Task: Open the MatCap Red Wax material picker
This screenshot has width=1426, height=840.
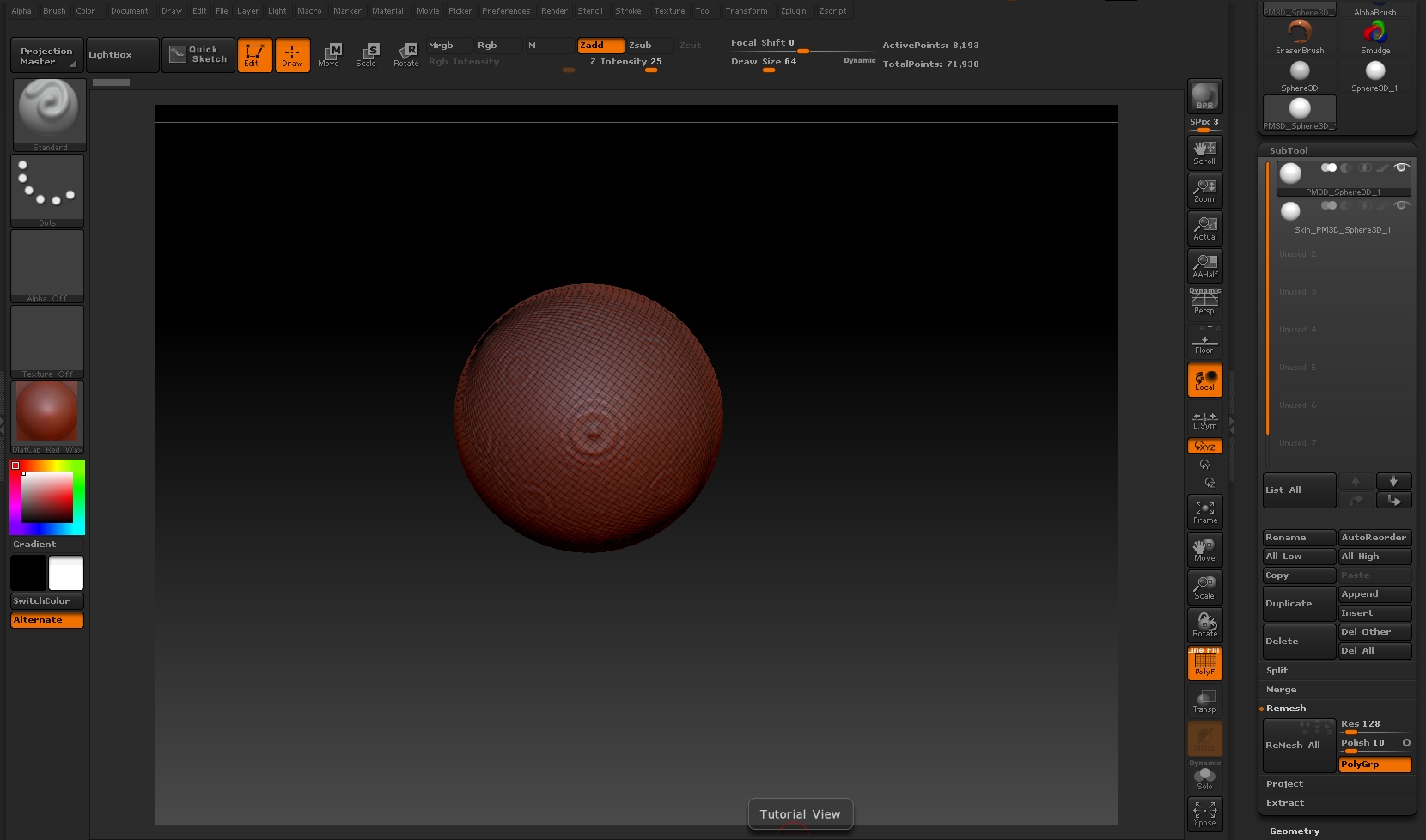Action: (47, 417)
